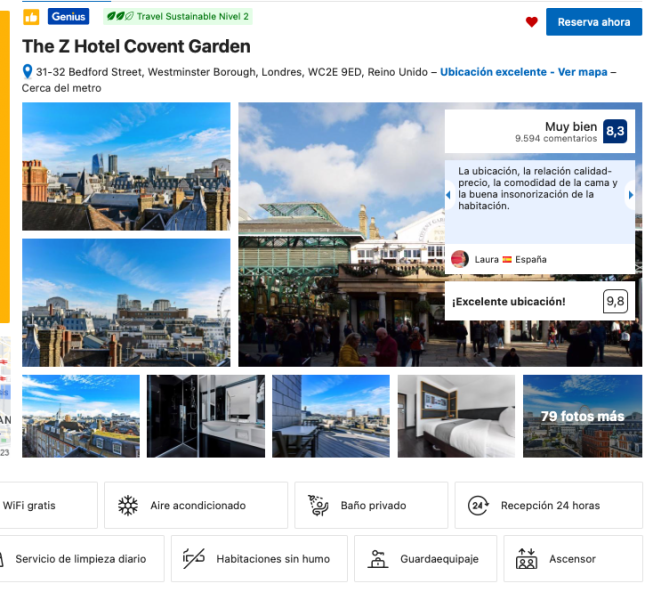
Task: Click the Recepción 24 horas text label
Action: tap(550, 505)
